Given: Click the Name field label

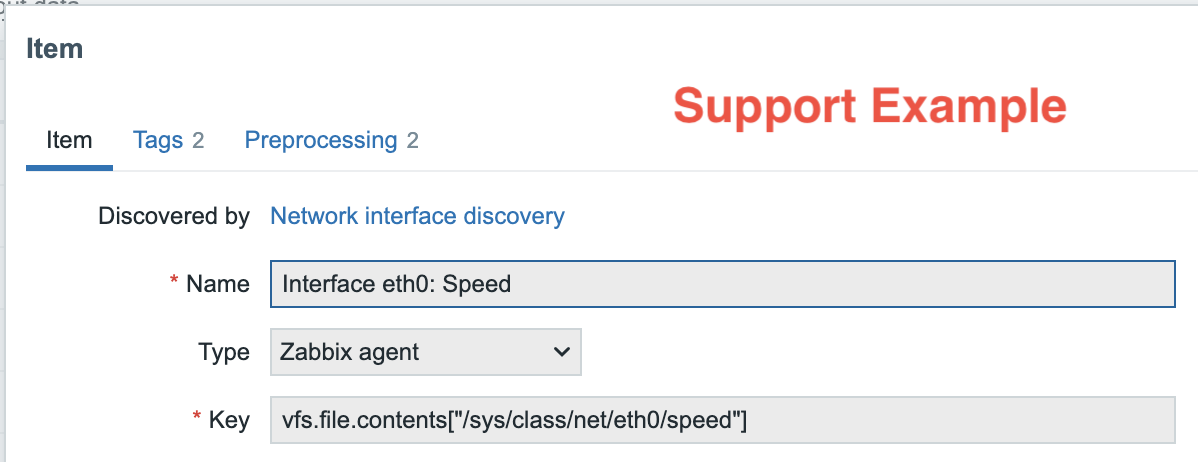Looking at the screenshot, I should 218,284.
